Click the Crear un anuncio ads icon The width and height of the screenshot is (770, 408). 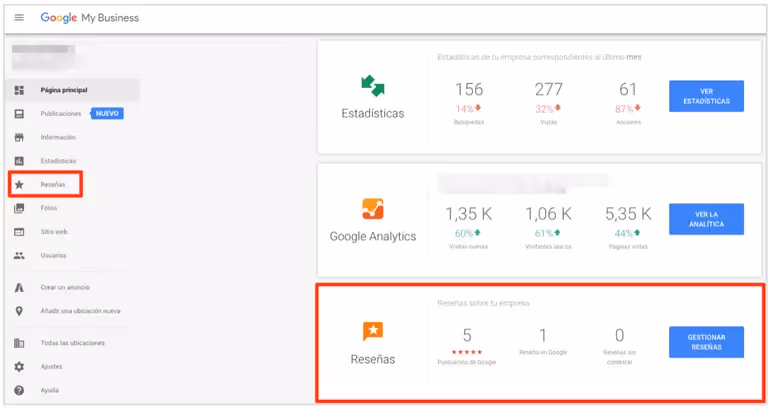[x=19, y=288]
